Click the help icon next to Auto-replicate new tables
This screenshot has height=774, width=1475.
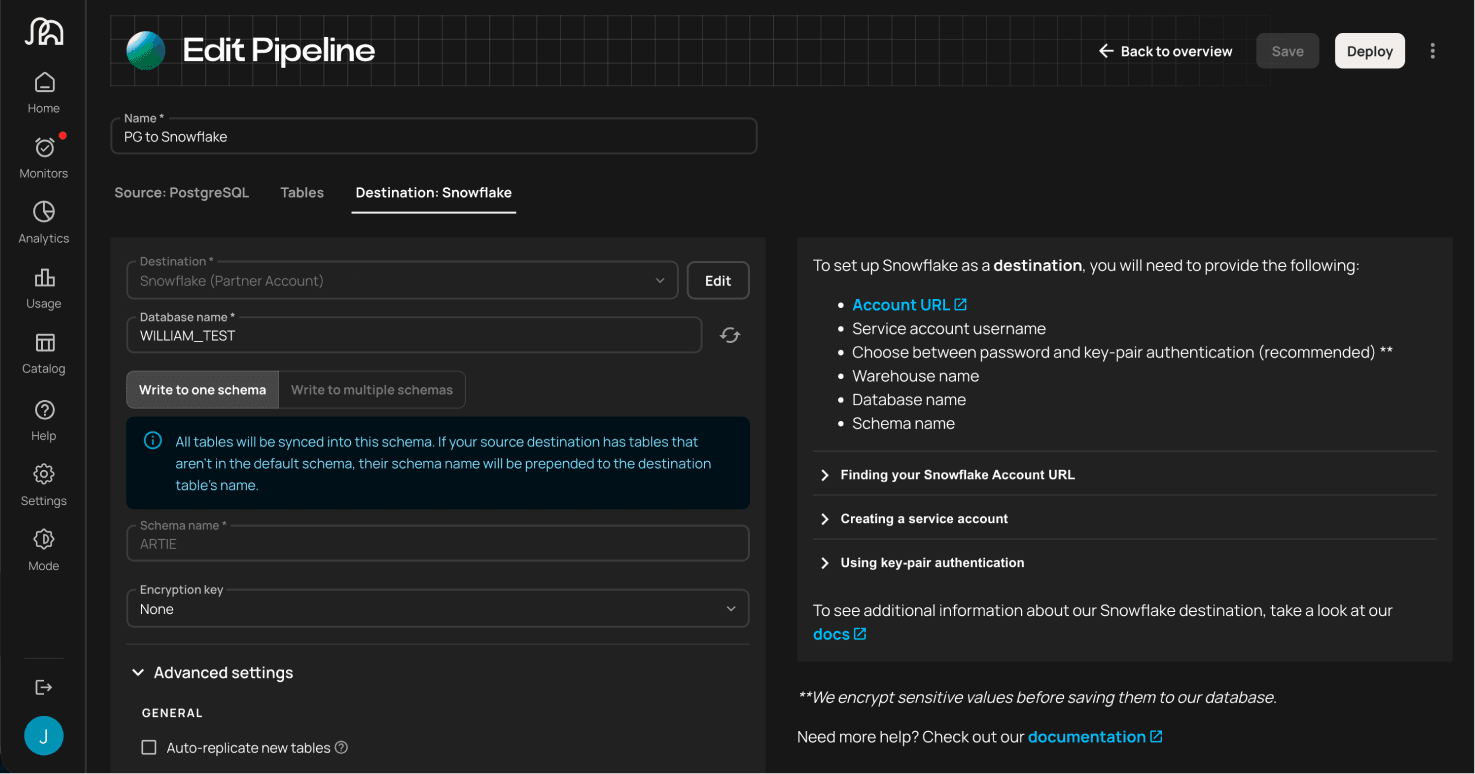(341, 748)
